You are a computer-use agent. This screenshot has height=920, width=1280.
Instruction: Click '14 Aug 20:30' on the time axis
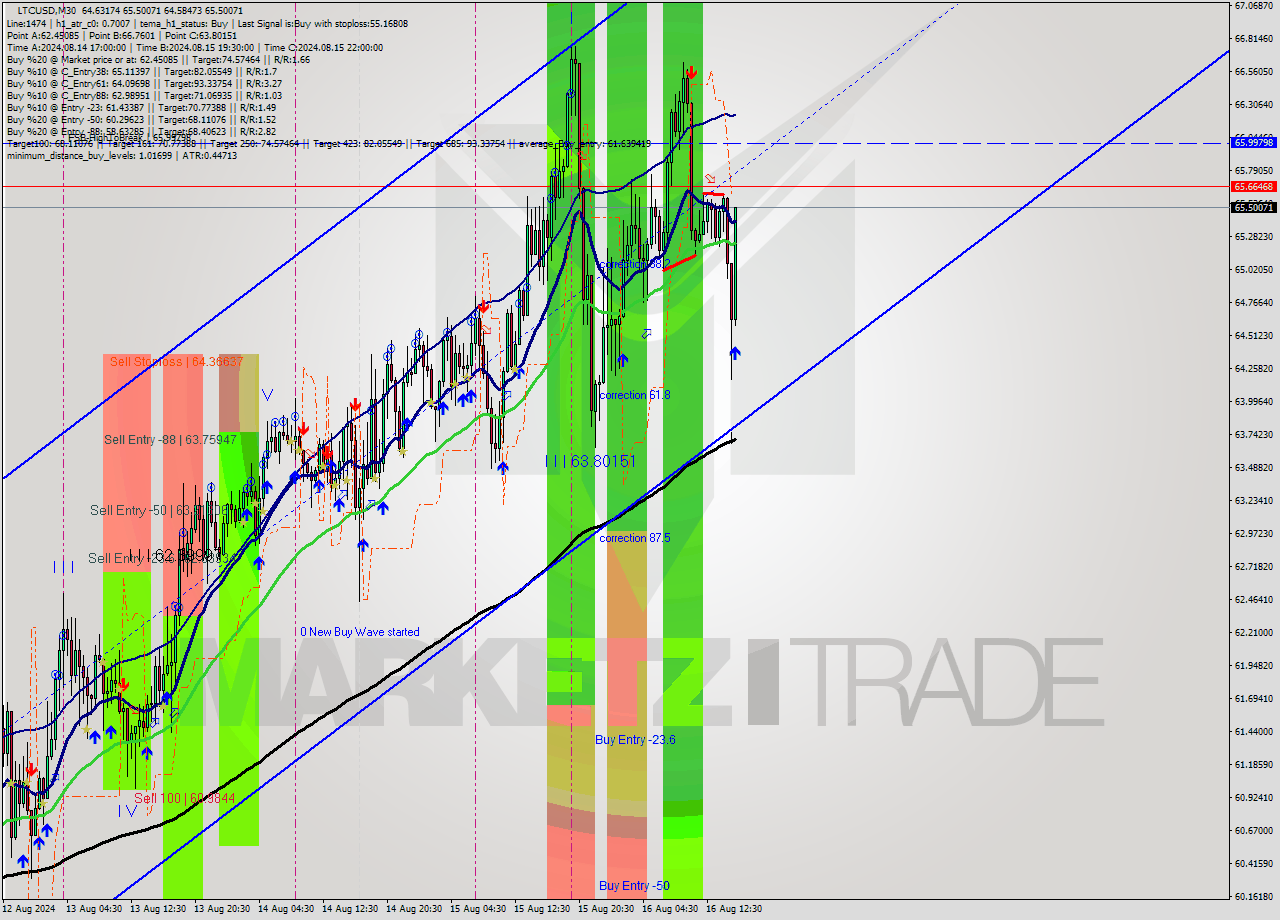click(x=414, y=909)
